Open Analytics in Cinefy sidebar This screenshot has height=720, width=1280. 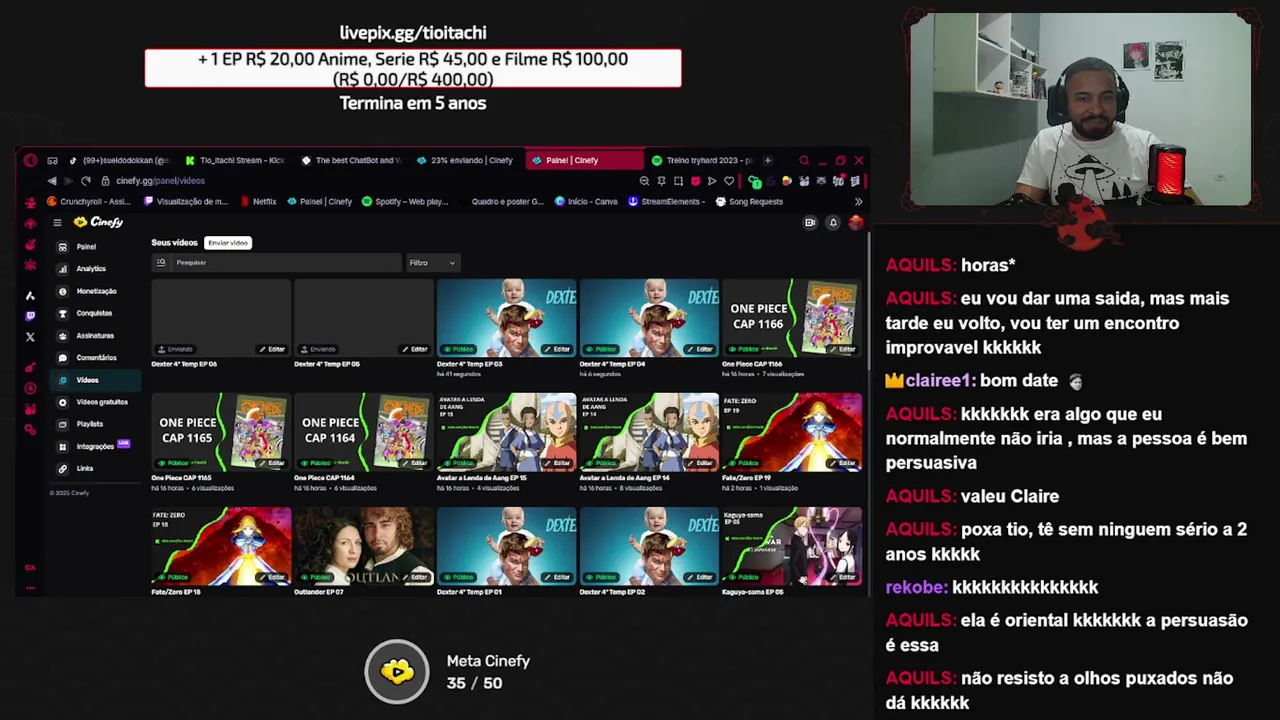tap(95, 268)
